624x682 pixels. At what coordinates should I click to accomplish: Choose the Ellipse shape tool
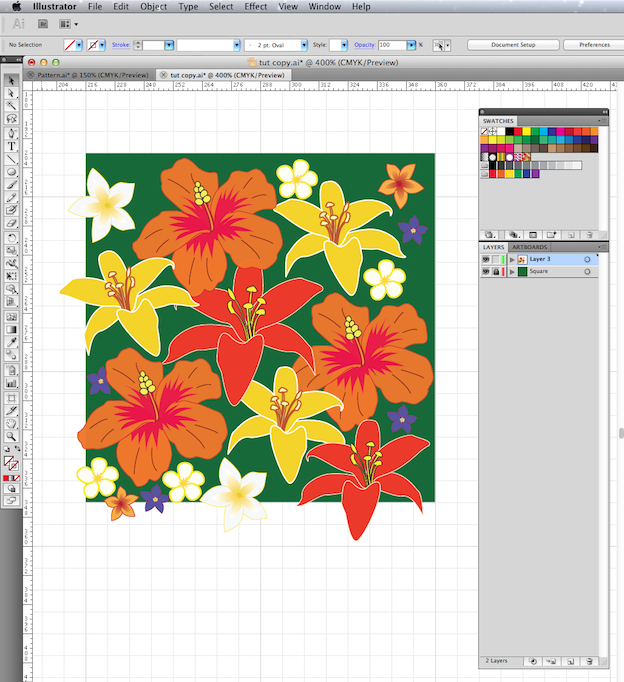[11, 172]
